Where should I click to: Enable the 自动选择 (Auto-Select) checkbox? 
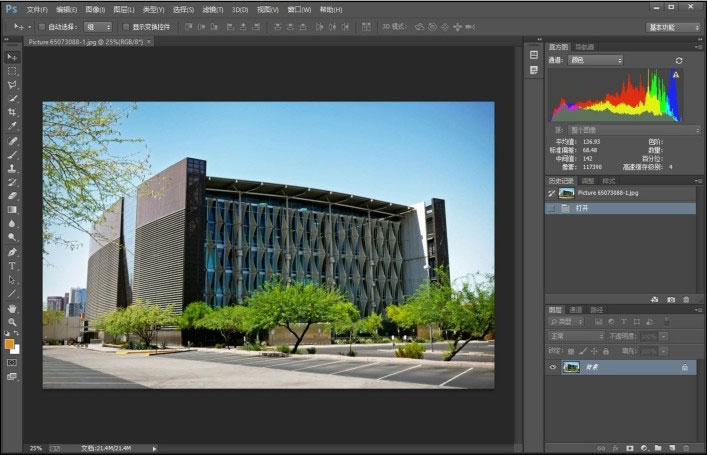pyautogui.click(x=42, y=27)
